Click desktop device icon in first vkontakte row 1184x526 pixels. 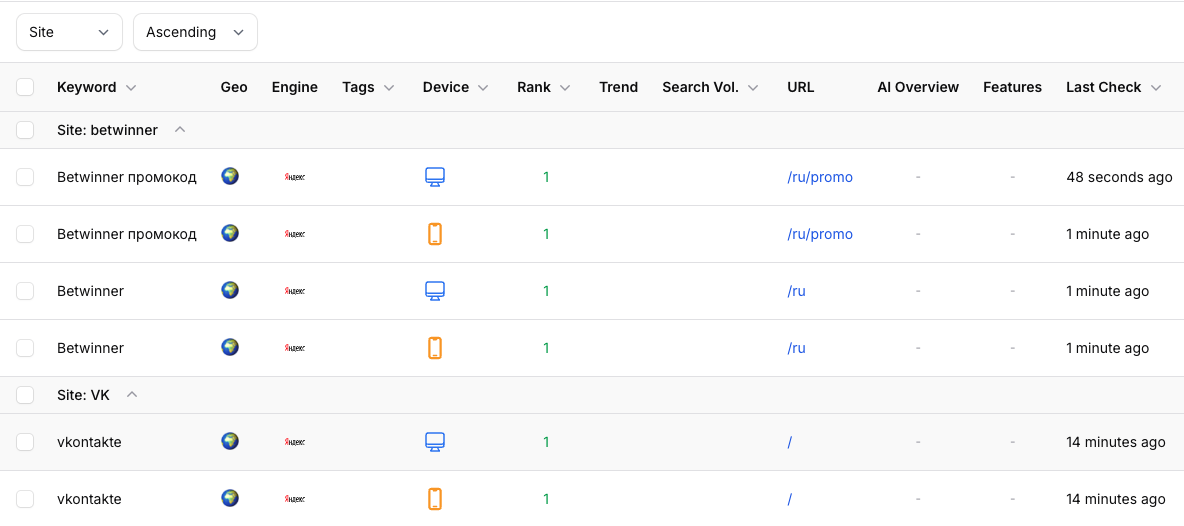click(434, 442)
